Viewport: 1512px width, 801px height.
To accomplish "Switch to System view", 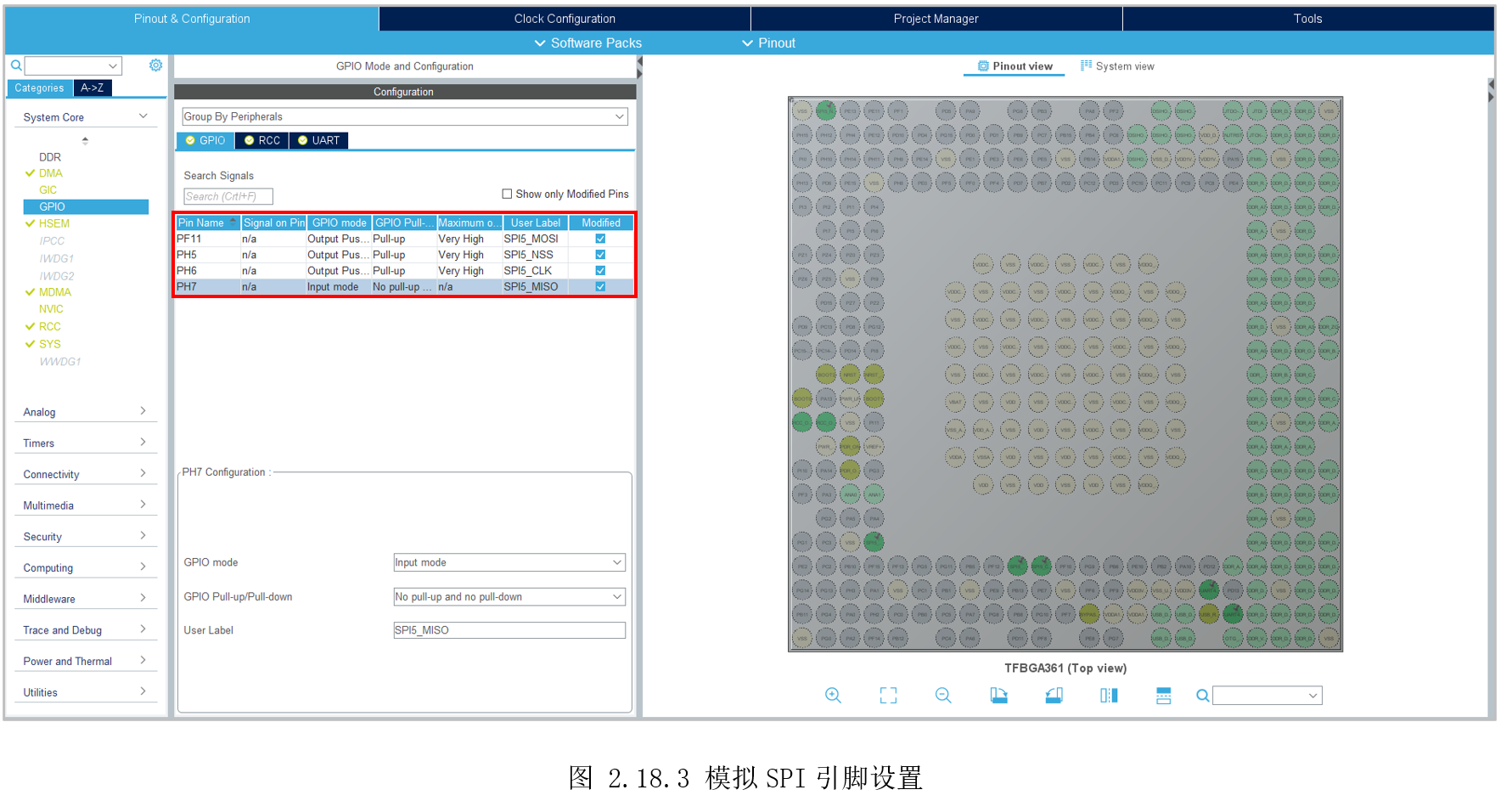I will click(1117, 66).
